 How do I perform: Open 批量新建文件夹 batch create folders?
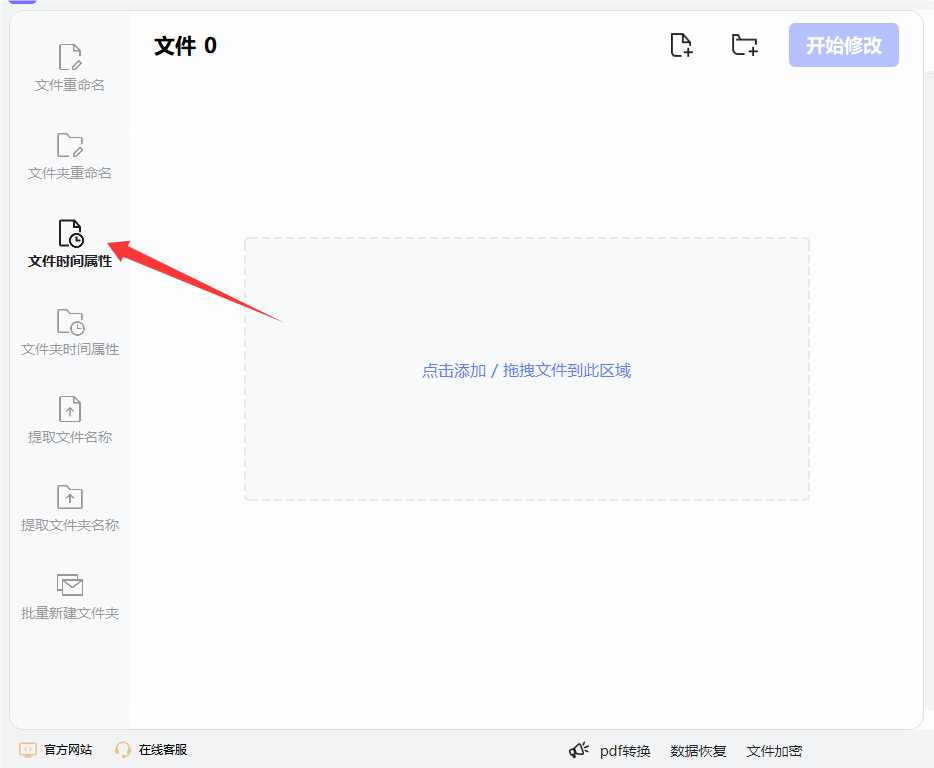tap(70, 596)
